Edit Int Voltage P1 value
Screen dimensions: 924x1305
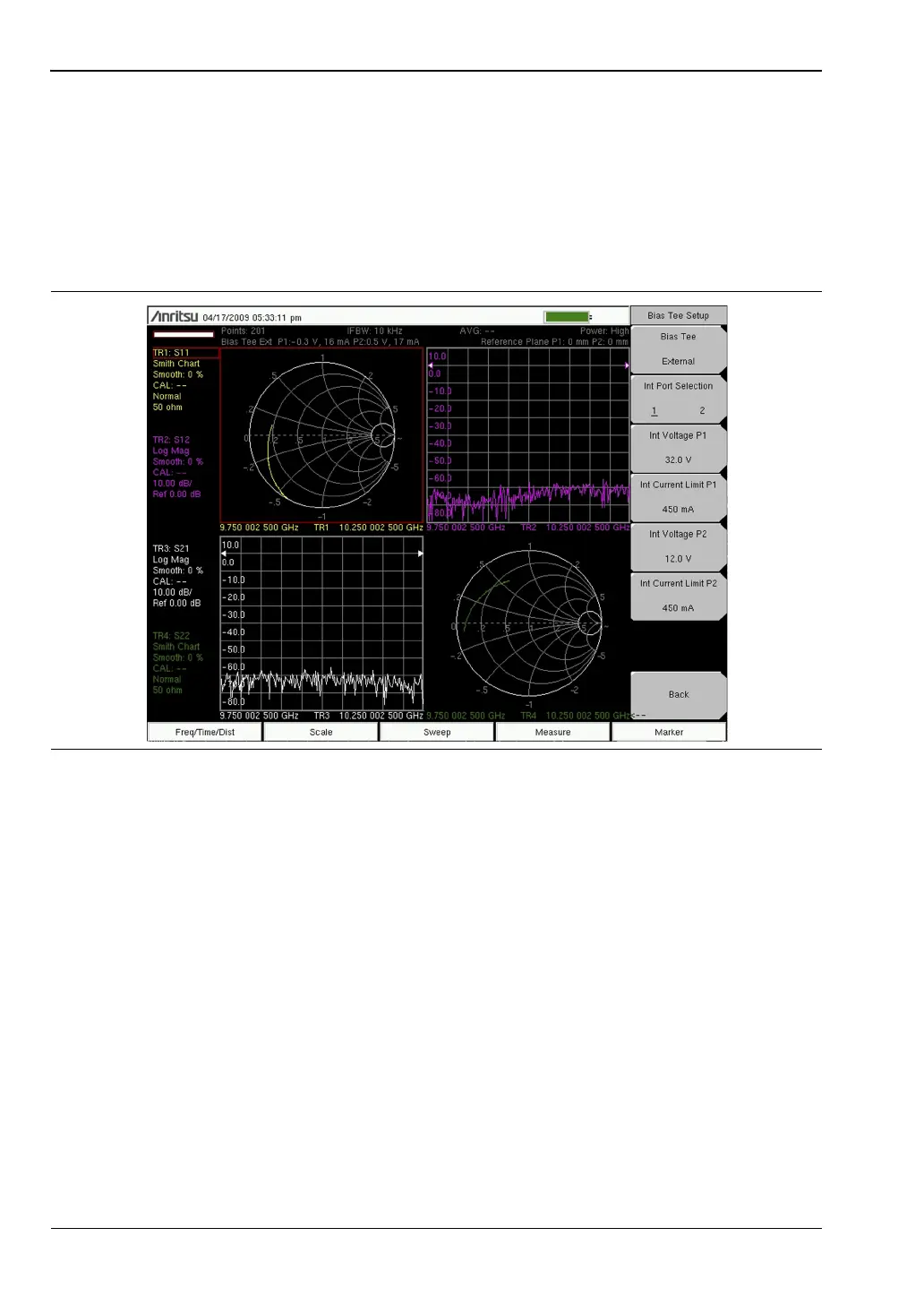pyautogui.click(x=678, y=448)
